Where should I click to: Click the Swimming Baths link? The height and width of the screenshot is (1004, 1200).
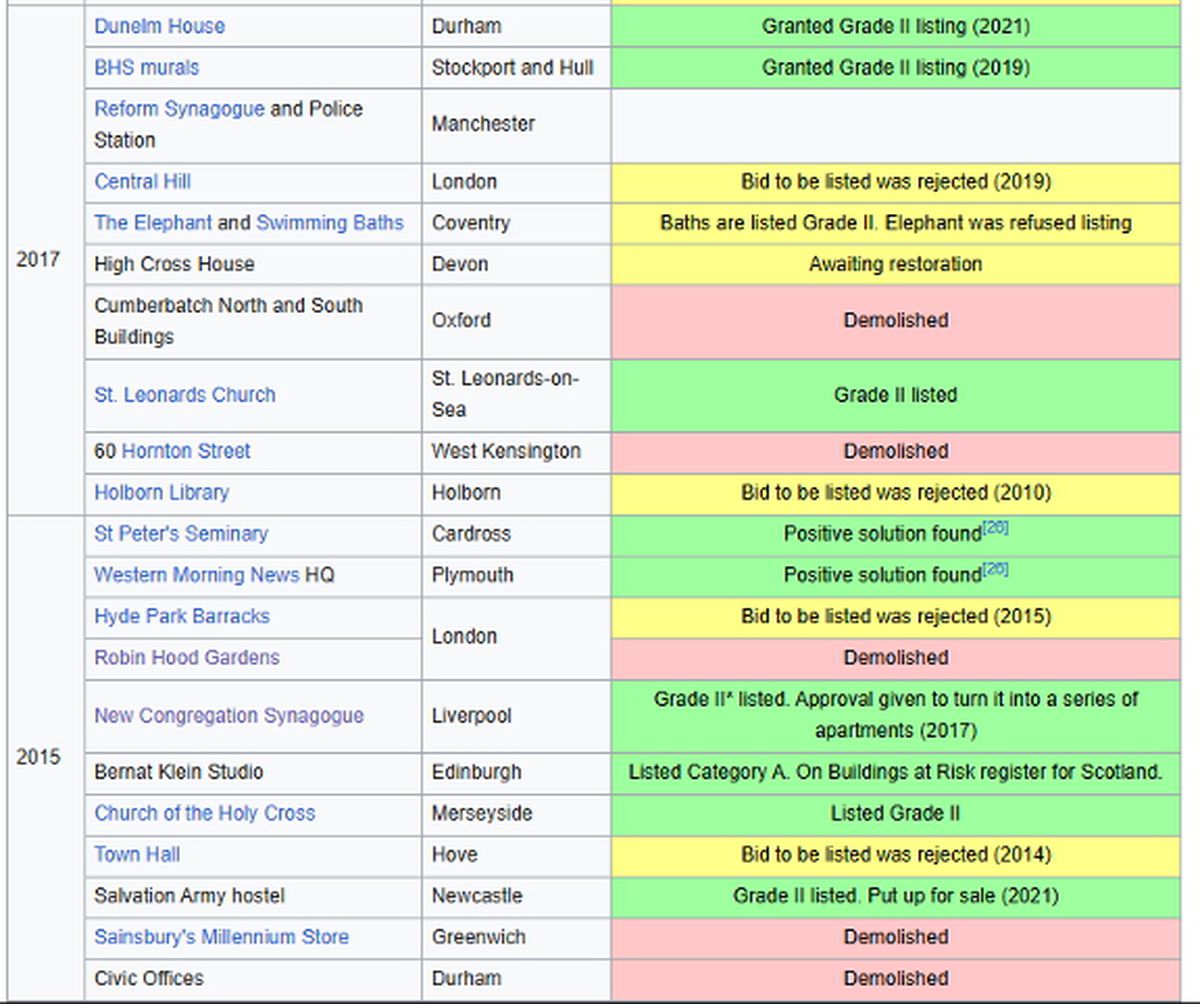point(330,222)
